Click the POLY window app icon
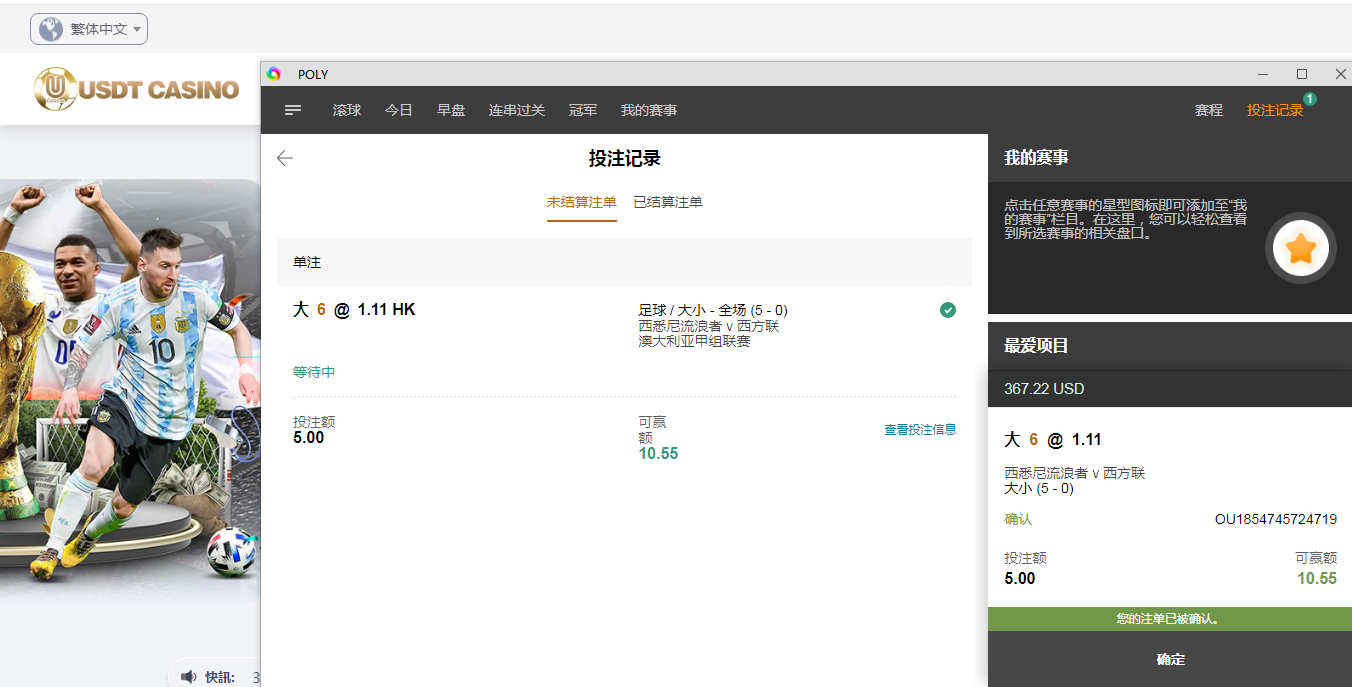The image size is (1352, 687). [274, 74]
